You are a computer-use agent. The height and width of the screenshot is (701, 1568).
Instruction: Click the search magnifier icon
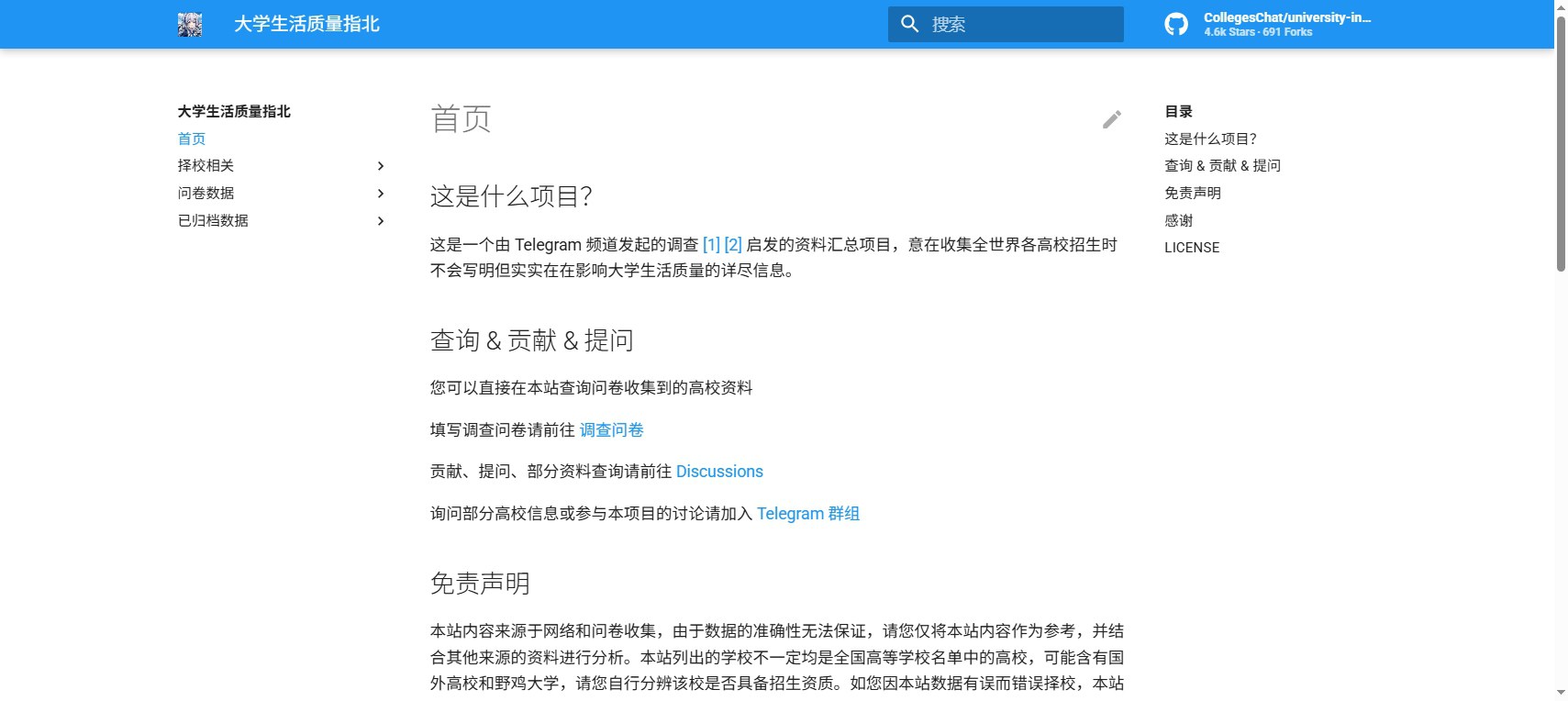[910, 24]
